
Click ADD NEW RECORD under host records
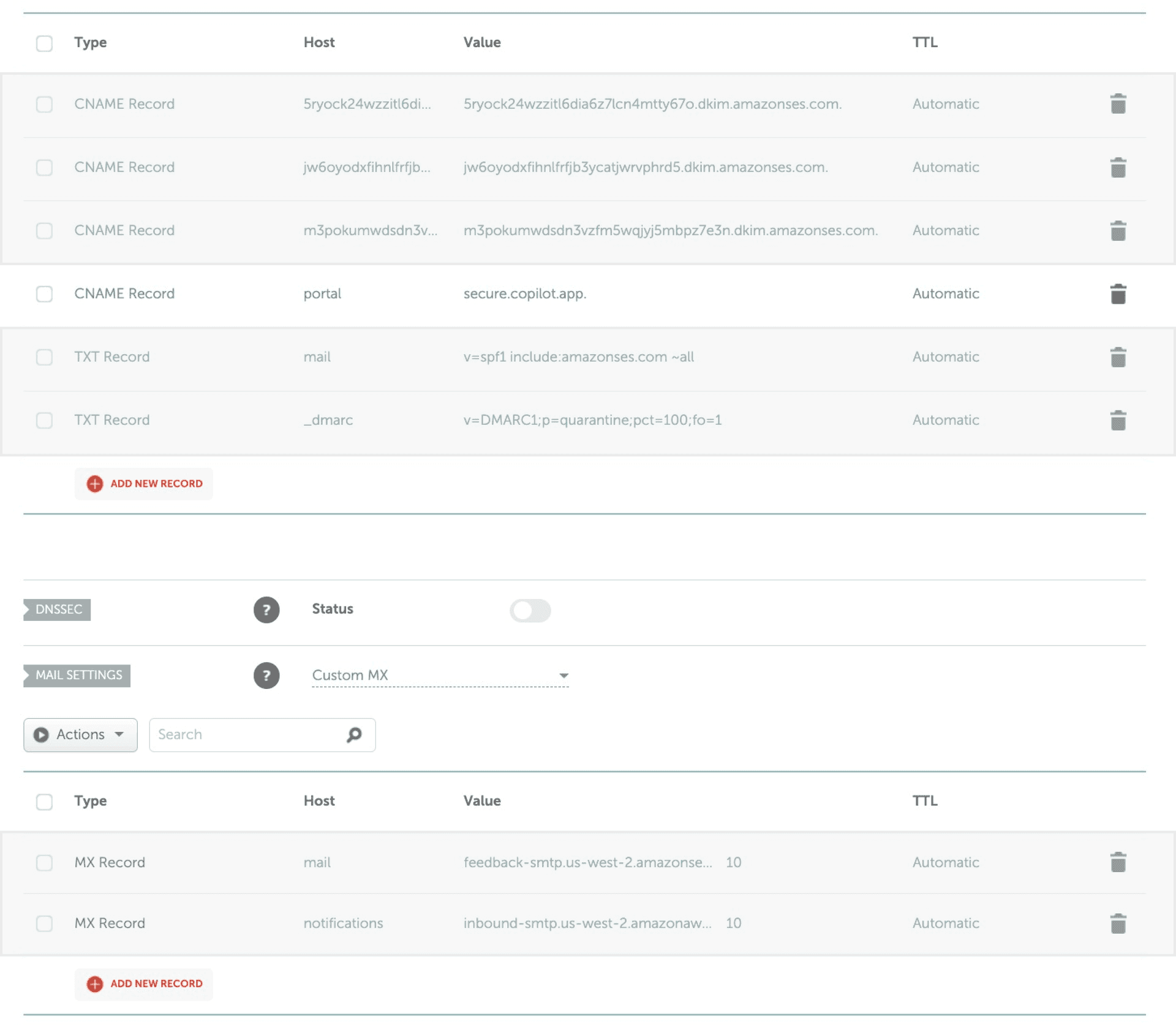(x=143, y=483)
